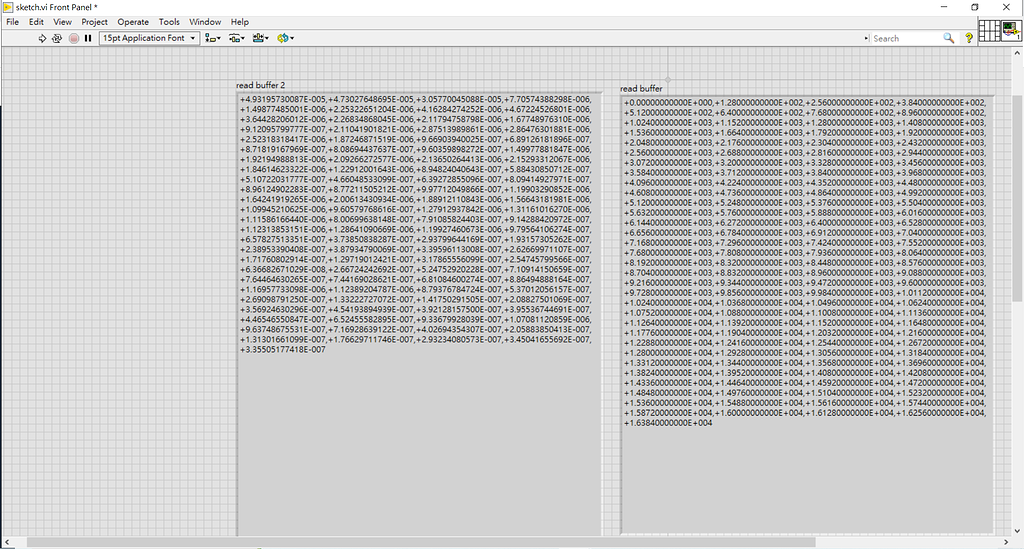Open the Reorder objects dropdown
The image size is (1024, 549).
coord(285,38)
